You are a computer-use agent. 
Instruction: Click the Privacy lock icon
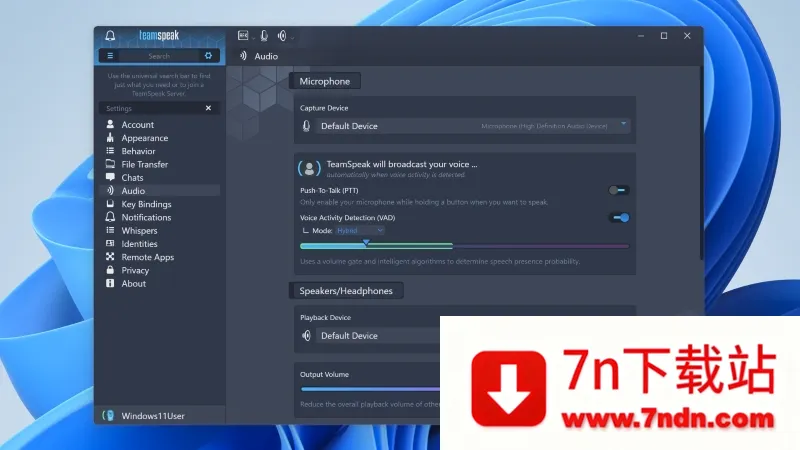[x=110, y=270]
